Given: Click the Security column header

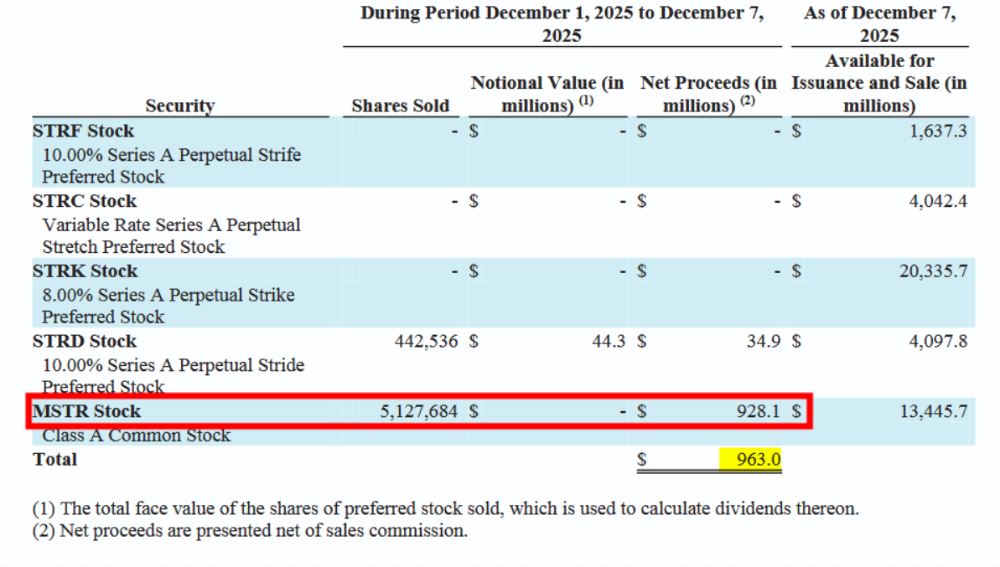Looking at the screenshot, I should [x=180, y=105].
